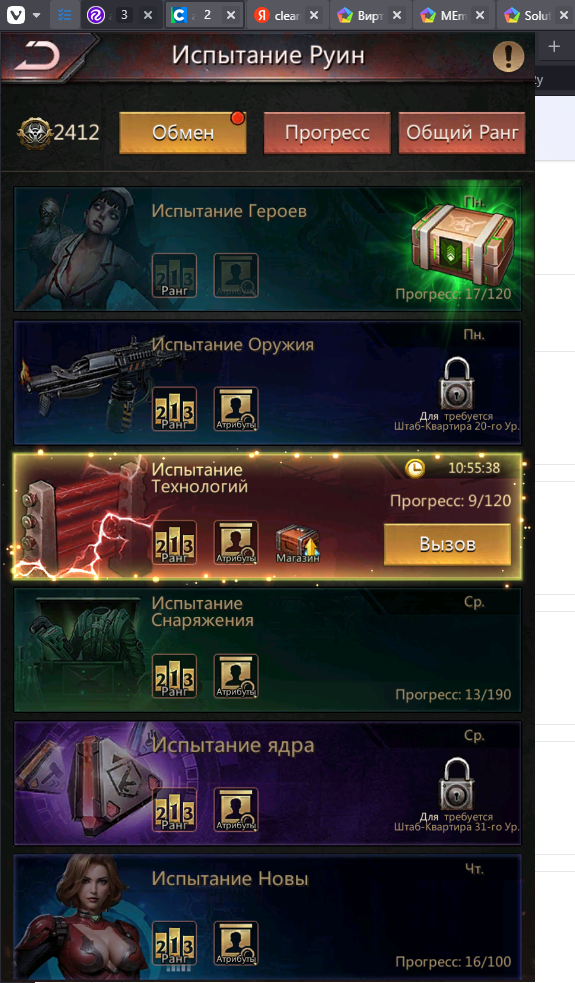
Task: Open Магазин chest icon in Испытание Технологий
Action: pos(298,544)
